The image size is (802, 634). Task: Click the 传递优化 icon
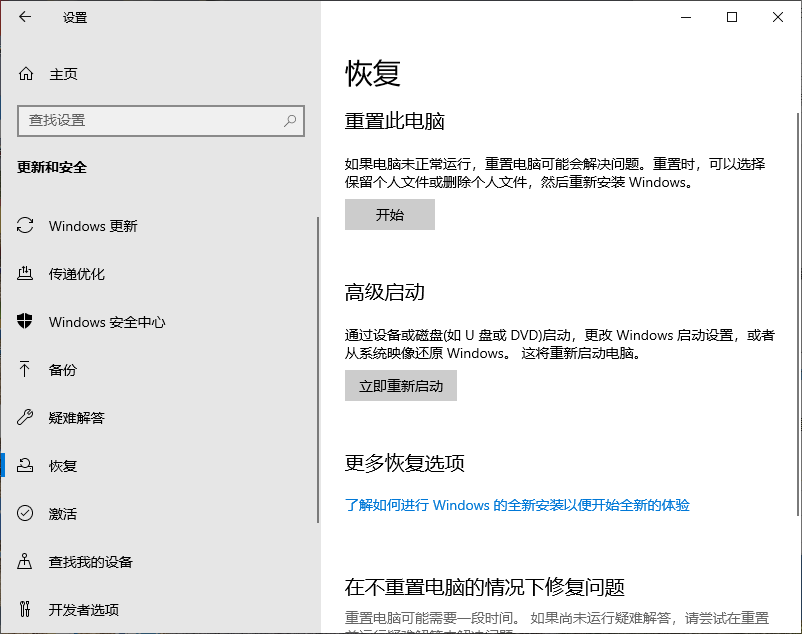coord(26,274)
